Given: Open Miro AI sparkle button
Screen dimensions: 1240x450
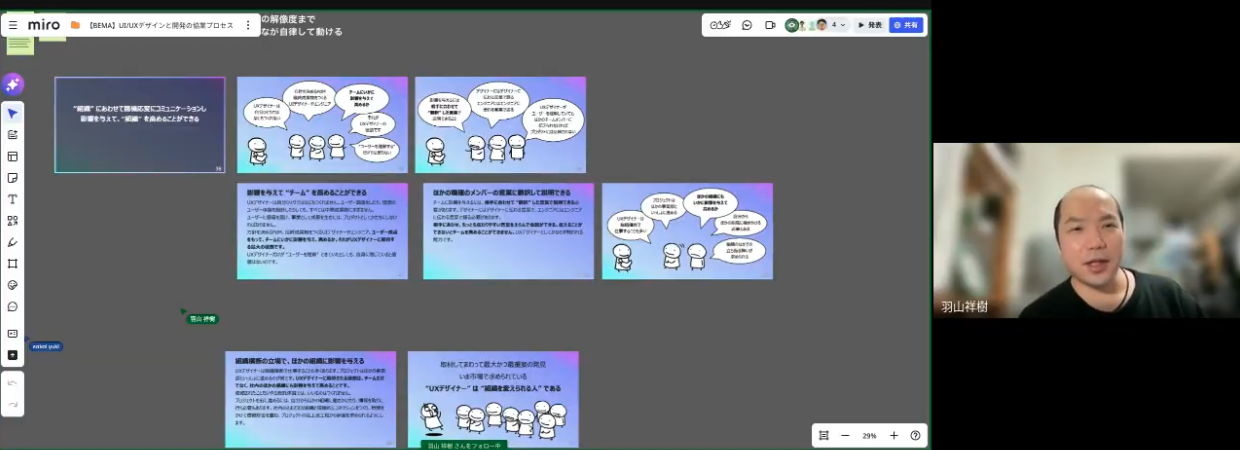Looking at the screenshot, I should pyautogui.click(x=13, y=84).
